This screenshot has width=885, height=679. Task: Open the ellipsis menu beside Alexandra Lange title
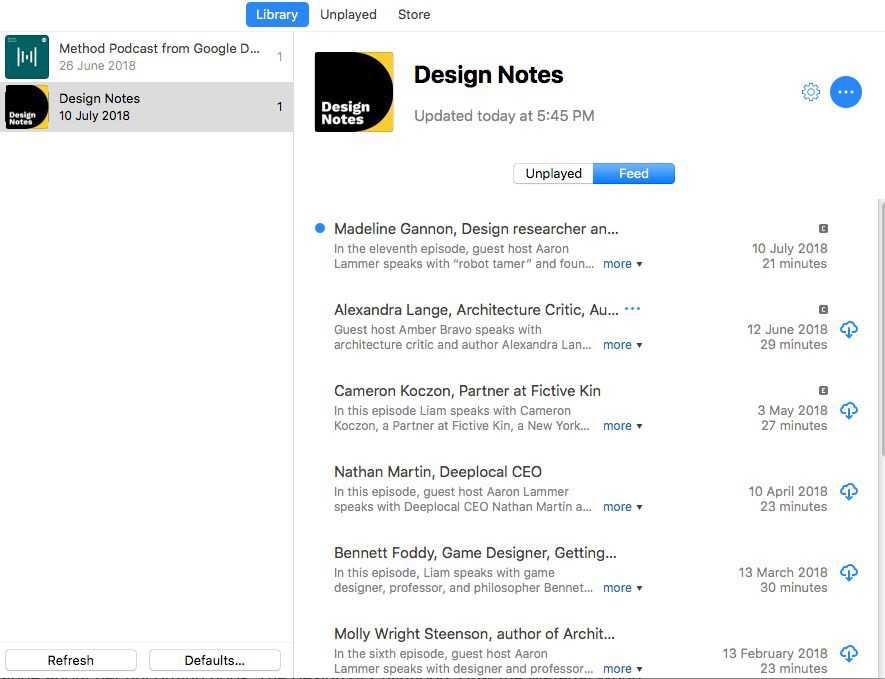coord(632,309)
